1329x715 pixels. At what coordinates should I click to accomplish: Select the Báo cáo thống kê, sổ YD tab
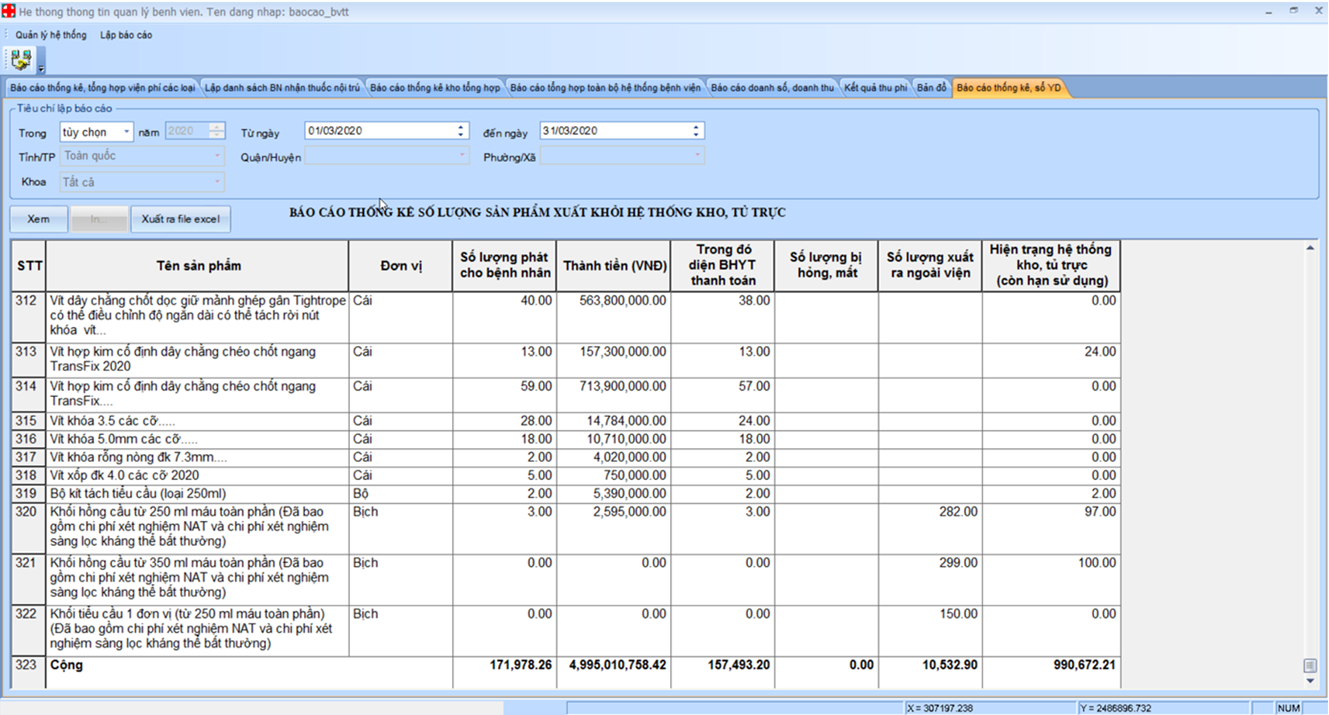[x=1010, y=88]
